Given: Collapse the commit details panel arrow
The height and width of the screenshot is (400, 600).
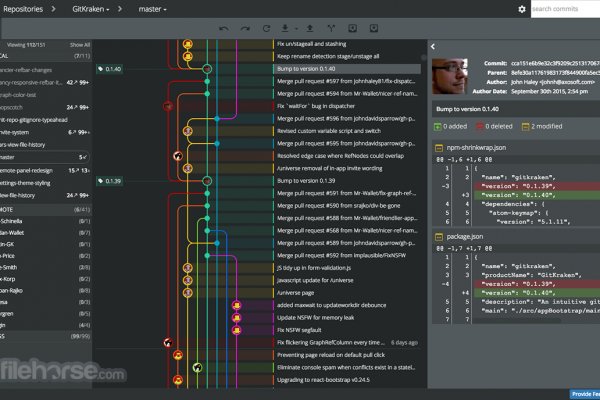Looking at the screenshot, I should pyautogui.click(x=432, y=47).
